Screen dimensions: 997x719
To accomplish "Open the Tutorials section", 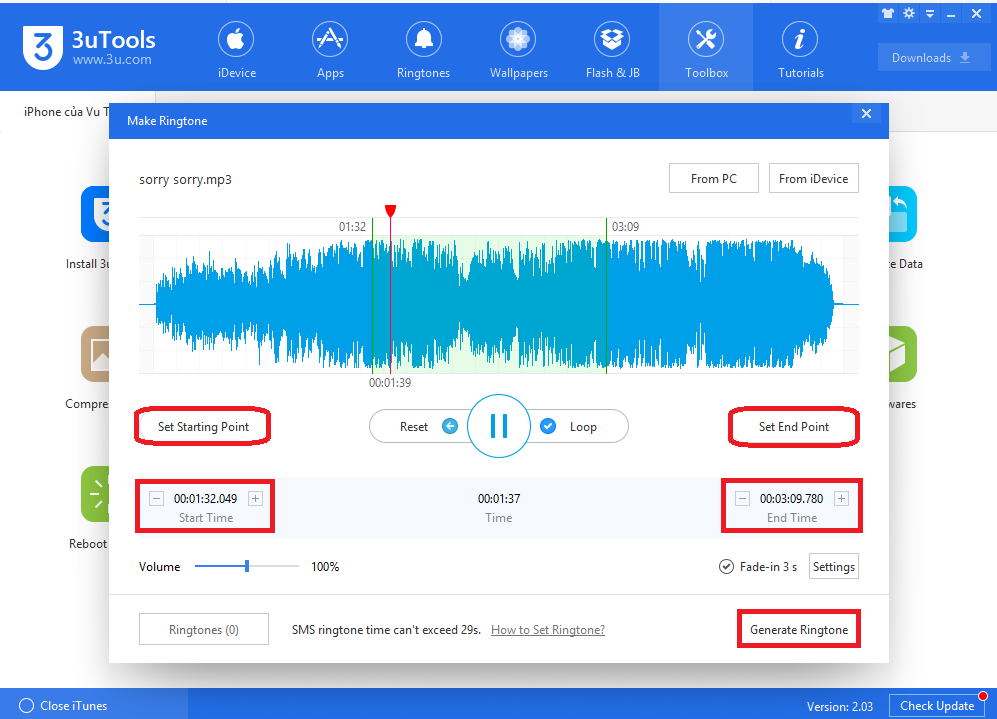I will coord(800,50).
